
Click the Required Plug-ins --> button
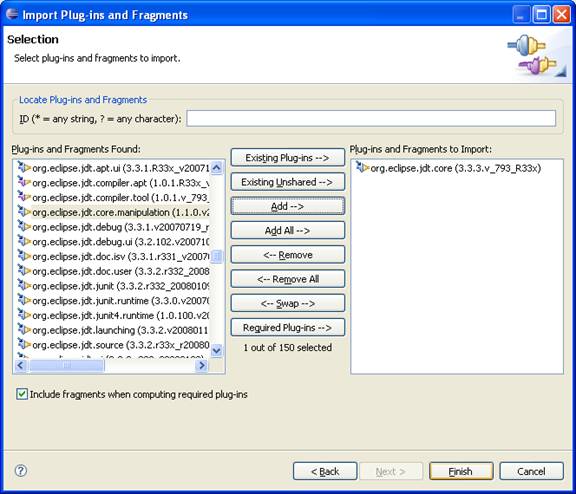click(x=288, y=327)
